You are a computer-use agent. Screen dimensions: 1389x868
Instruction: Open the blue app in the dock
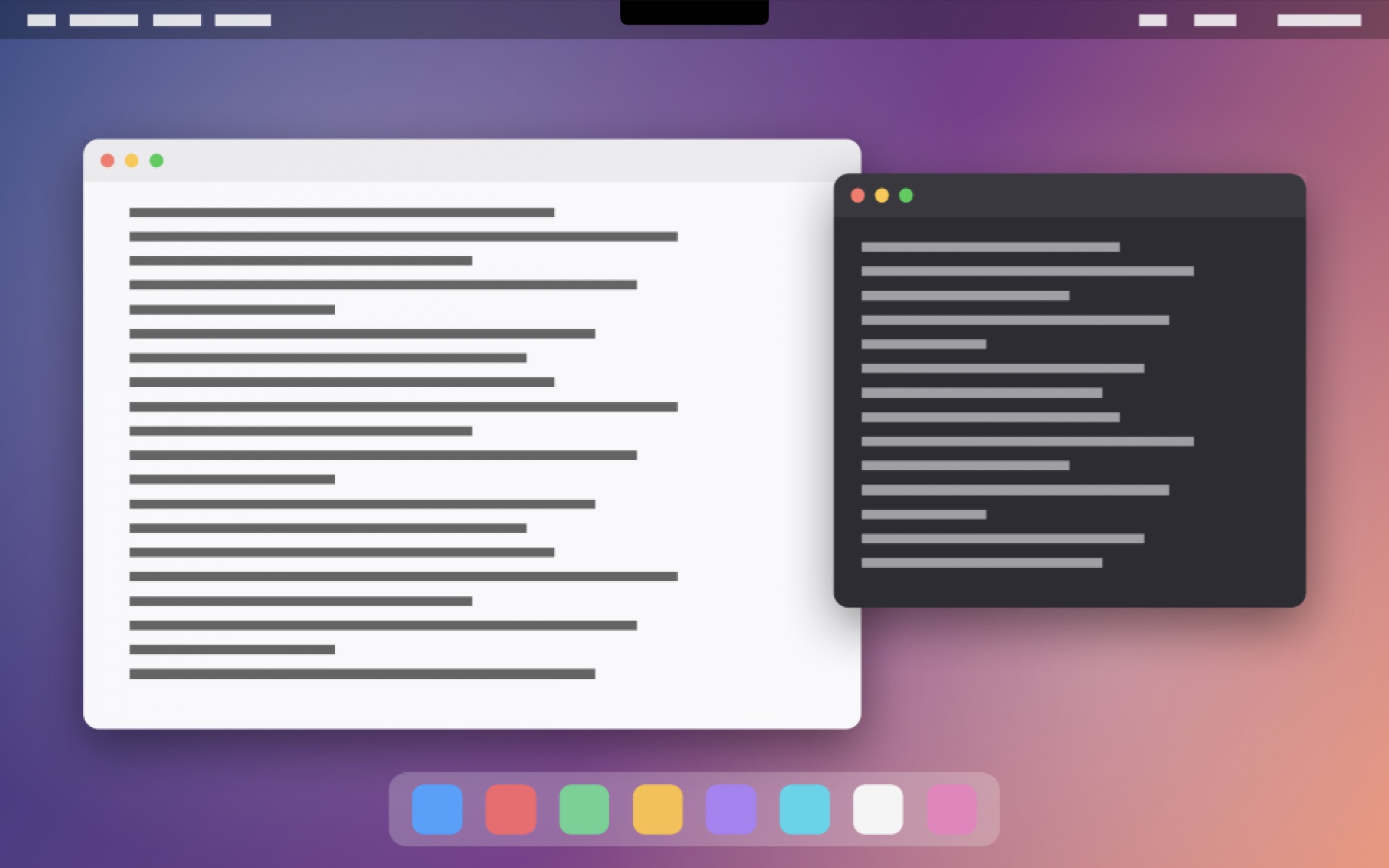(437, 809)
